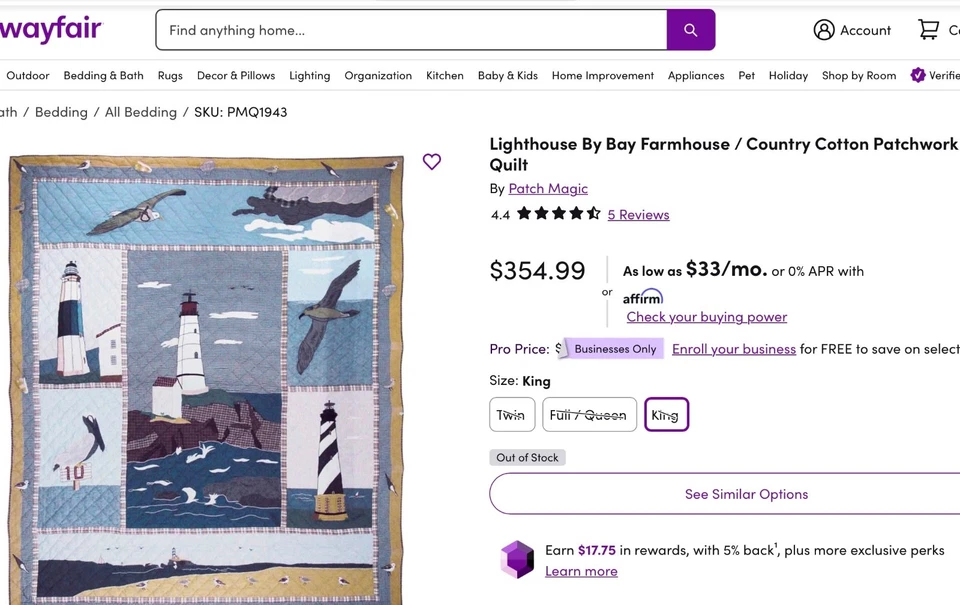Click the purple rewards cube icon
Screen dimensions: 960x605
coord(516,560)
